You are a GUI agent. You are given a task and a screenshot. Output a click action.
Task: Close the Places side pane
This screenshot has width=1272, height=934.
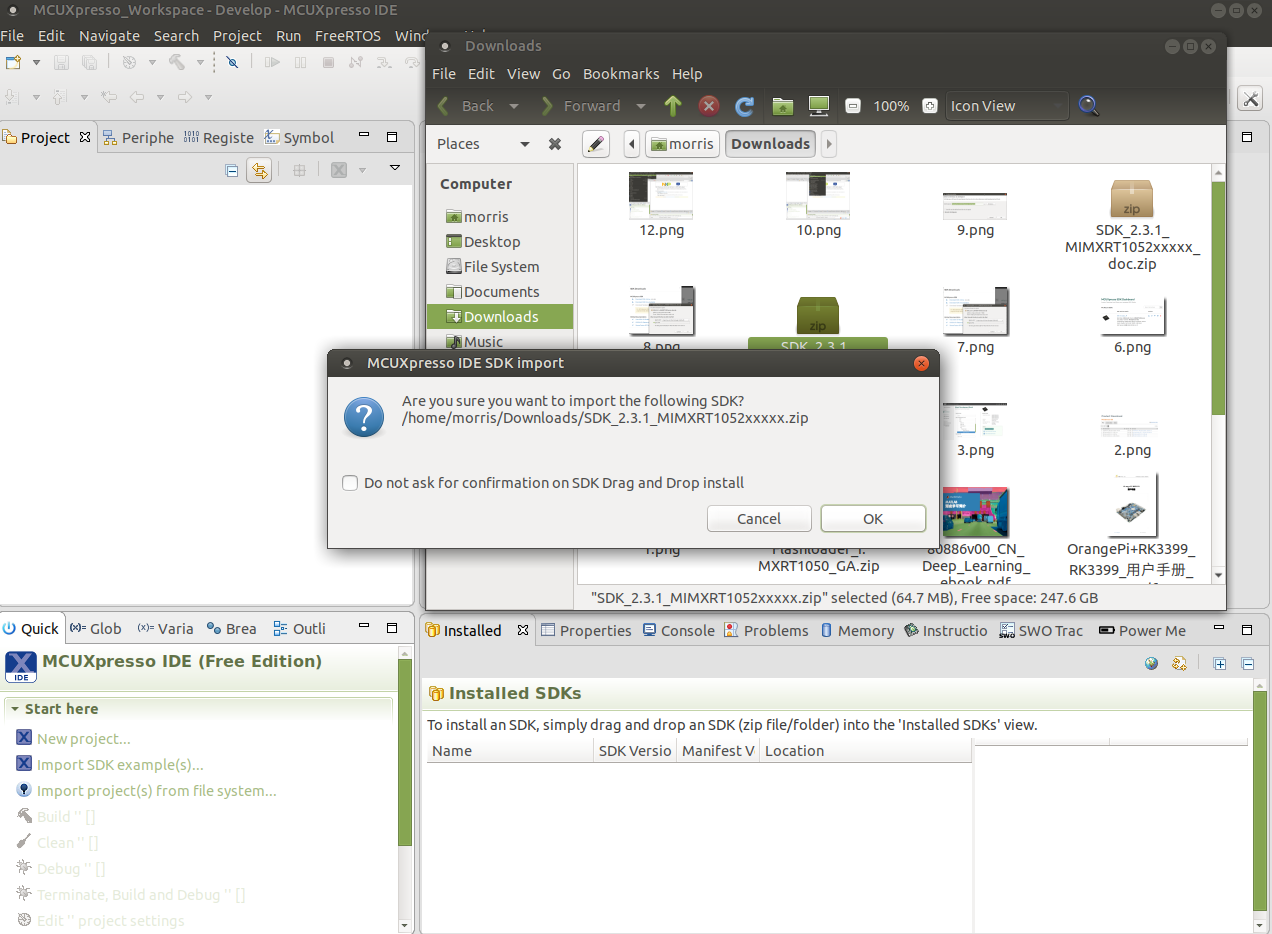tap(555, 144)
